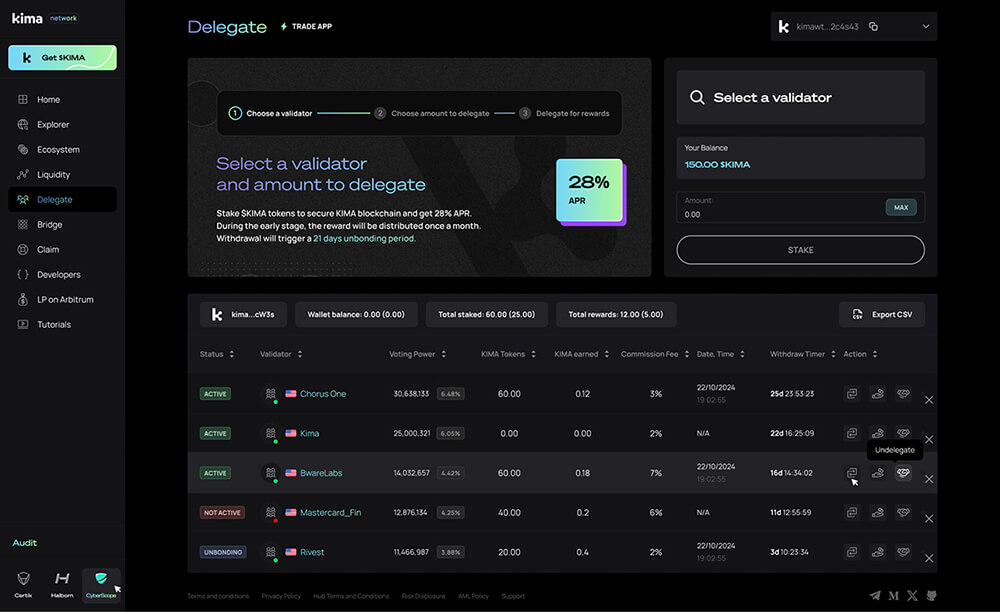Open the BwareLabs validator link
Image resolution: width=1000 pixels, height=612 pixels.
(x=321, y=473)
